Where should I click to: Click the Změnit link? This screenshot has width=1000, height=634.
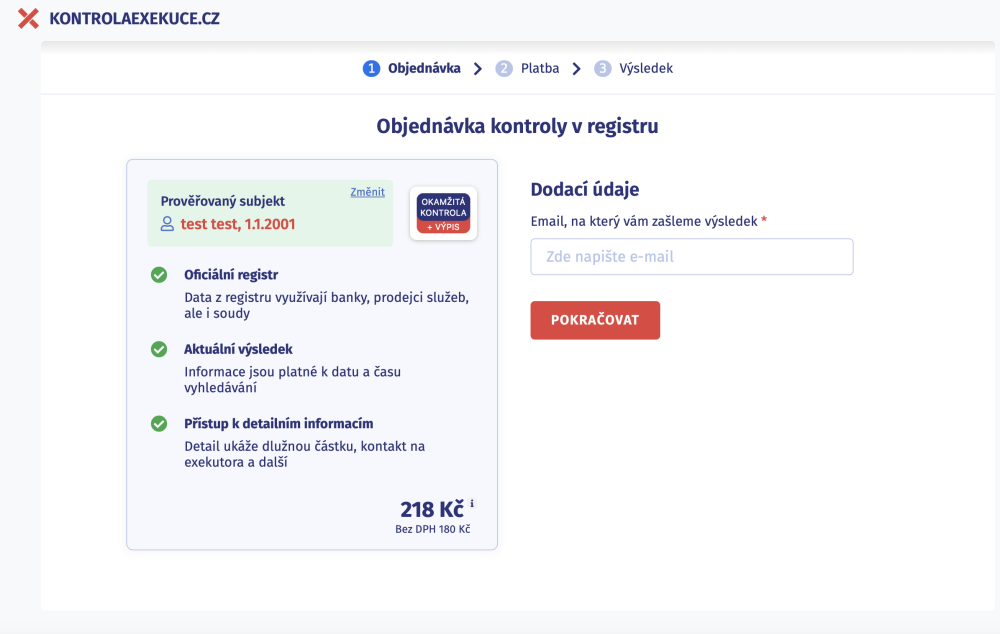pos(367,192)
